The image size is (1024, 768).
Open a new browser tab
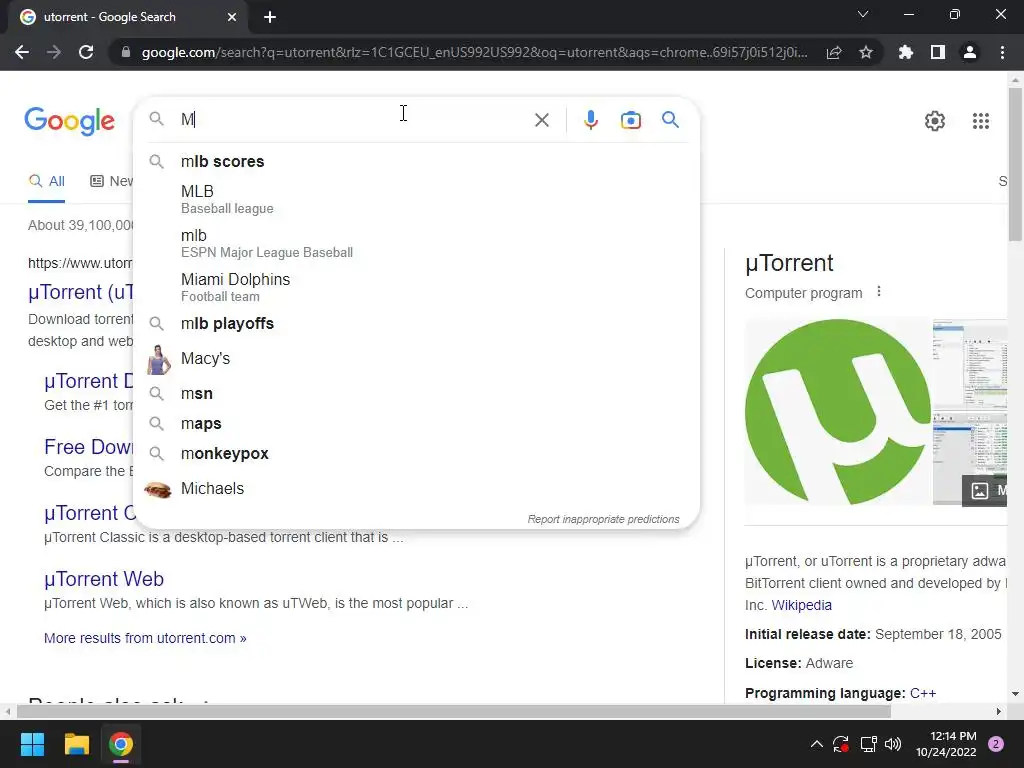[x=270, y=17]
